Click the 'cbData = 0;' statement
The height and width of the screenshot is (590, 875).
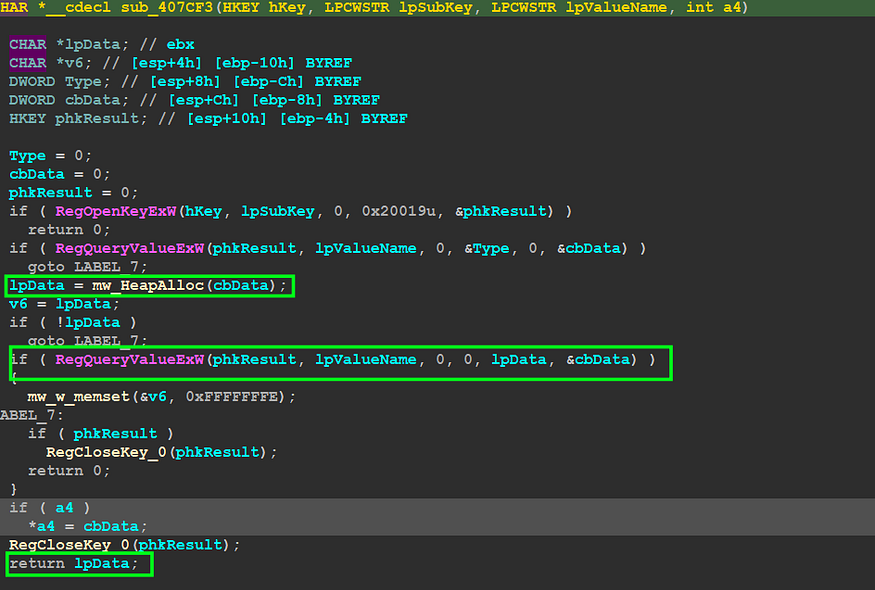[x=59, y=174]
